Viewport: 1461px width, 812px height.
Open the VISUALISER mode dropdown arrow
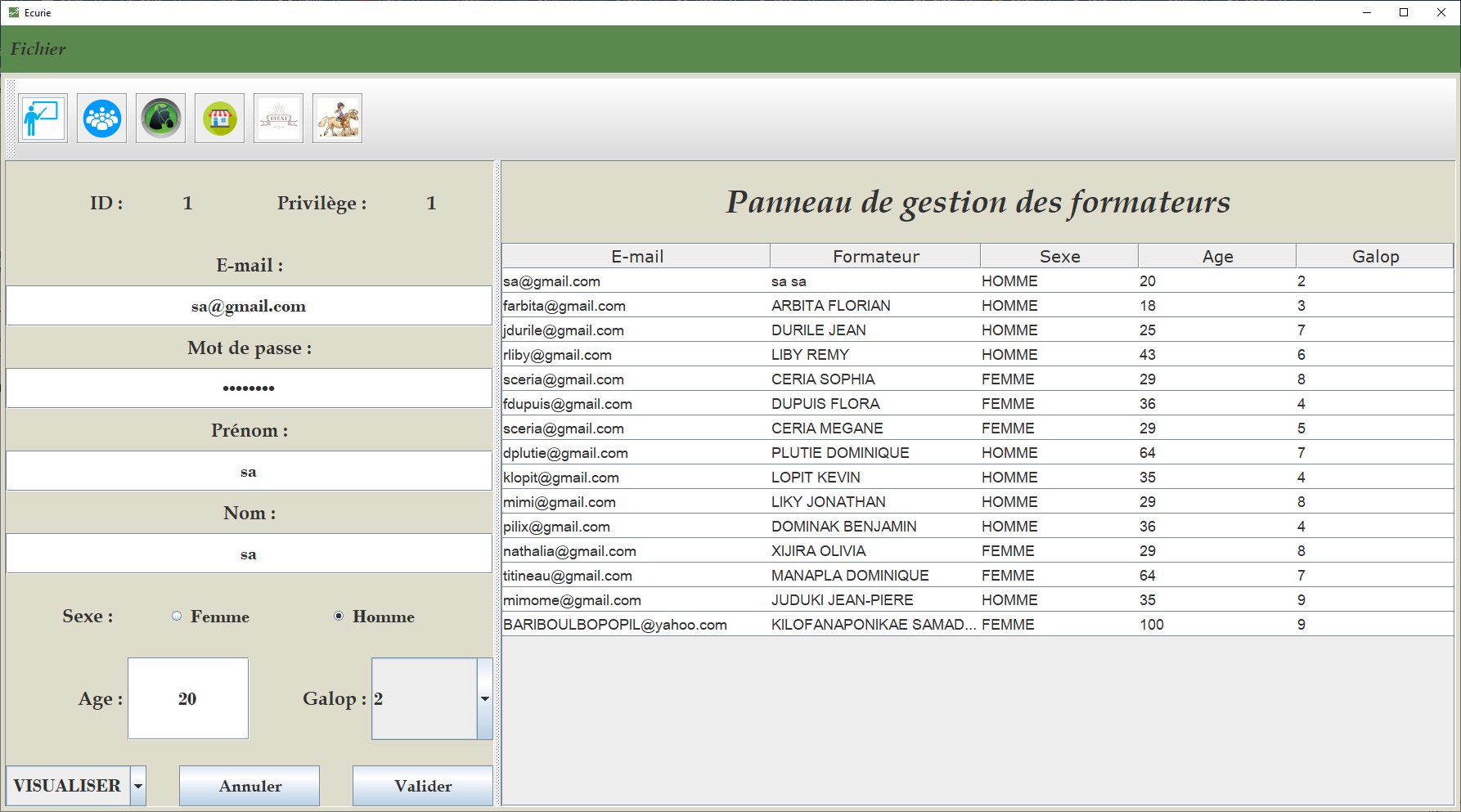pyautogui.click(x=138, y=786)
